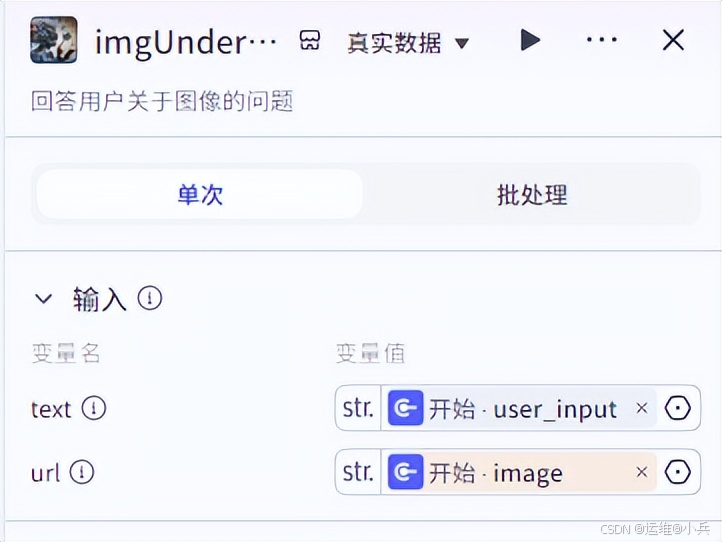Remove the image reference with its ×
The height and width of the screenshot is (542, 722).
click(x=642, y=472)
